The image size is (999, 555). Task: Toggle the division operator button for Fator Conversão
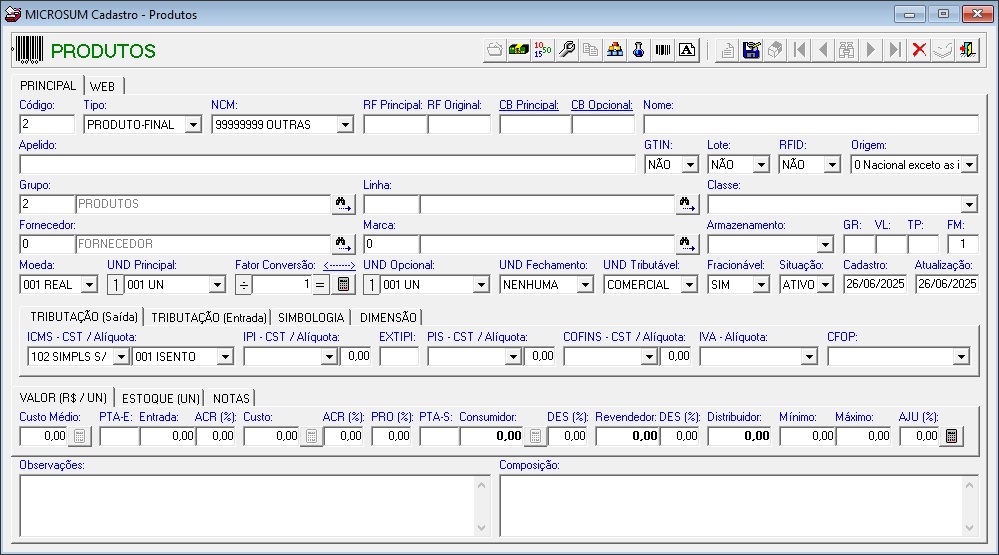tap(243, 284)
